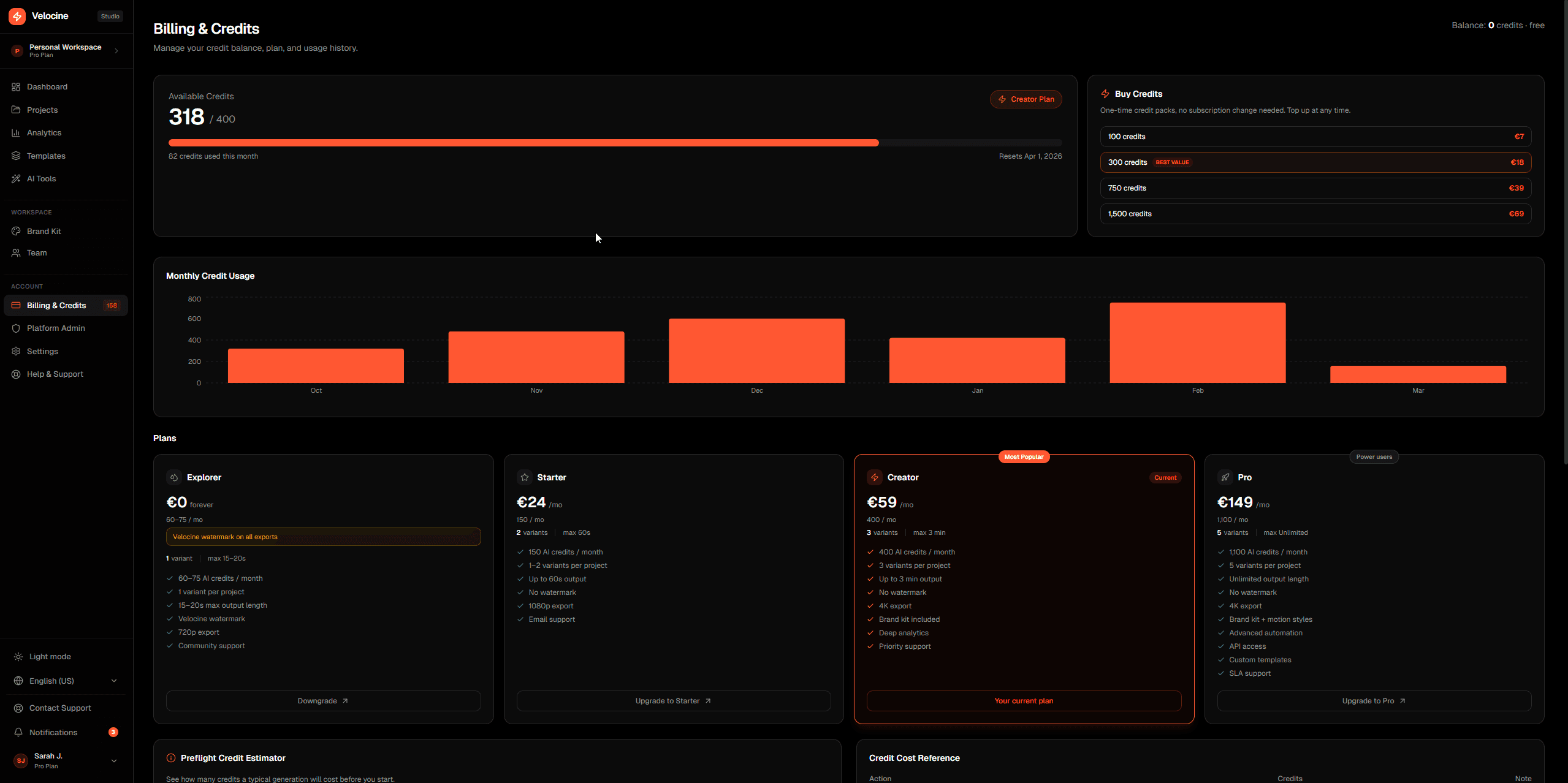Expand the Sarah J. account menu
Image resolution: width=1568 pixels, height=783 pixels.
(x=113, y=761)
